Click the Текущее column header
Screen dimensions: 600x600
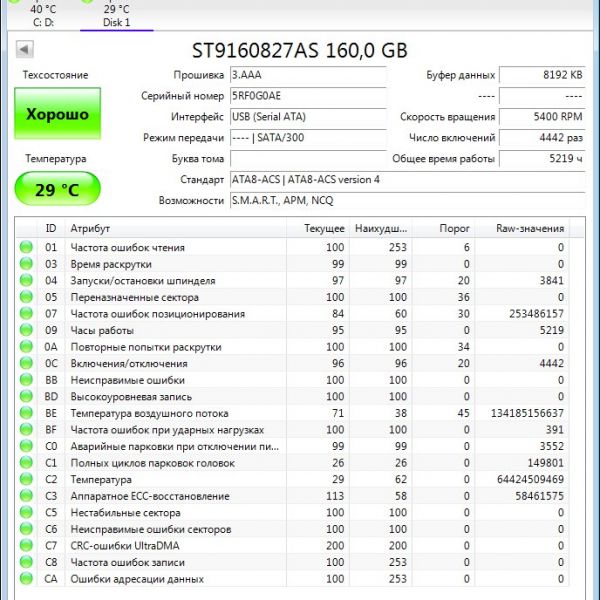click(x=318, y=228)
